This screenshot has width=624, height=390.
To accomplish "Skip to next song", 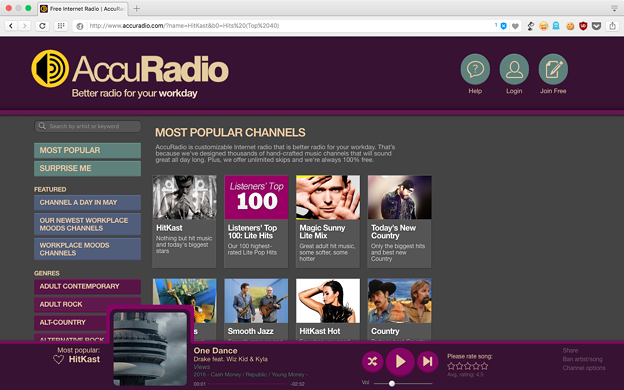I will click(x=427, y=361).
